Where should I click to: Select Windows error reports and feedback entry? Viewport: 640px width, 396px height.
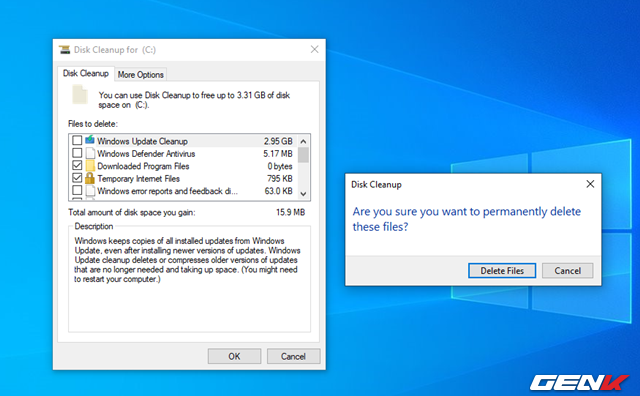click(183, 191)
